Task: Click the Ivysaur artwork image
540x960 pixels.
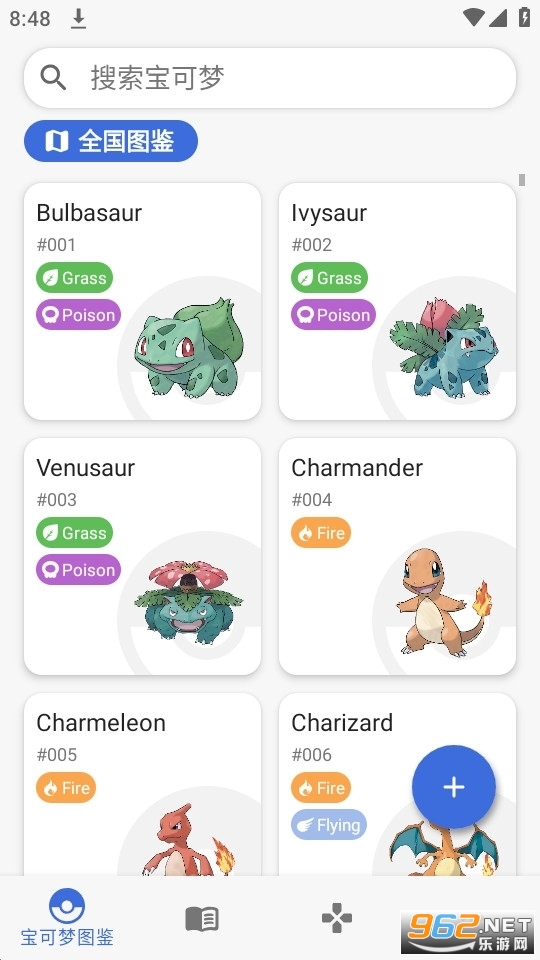Action: (x=443, y=347)
